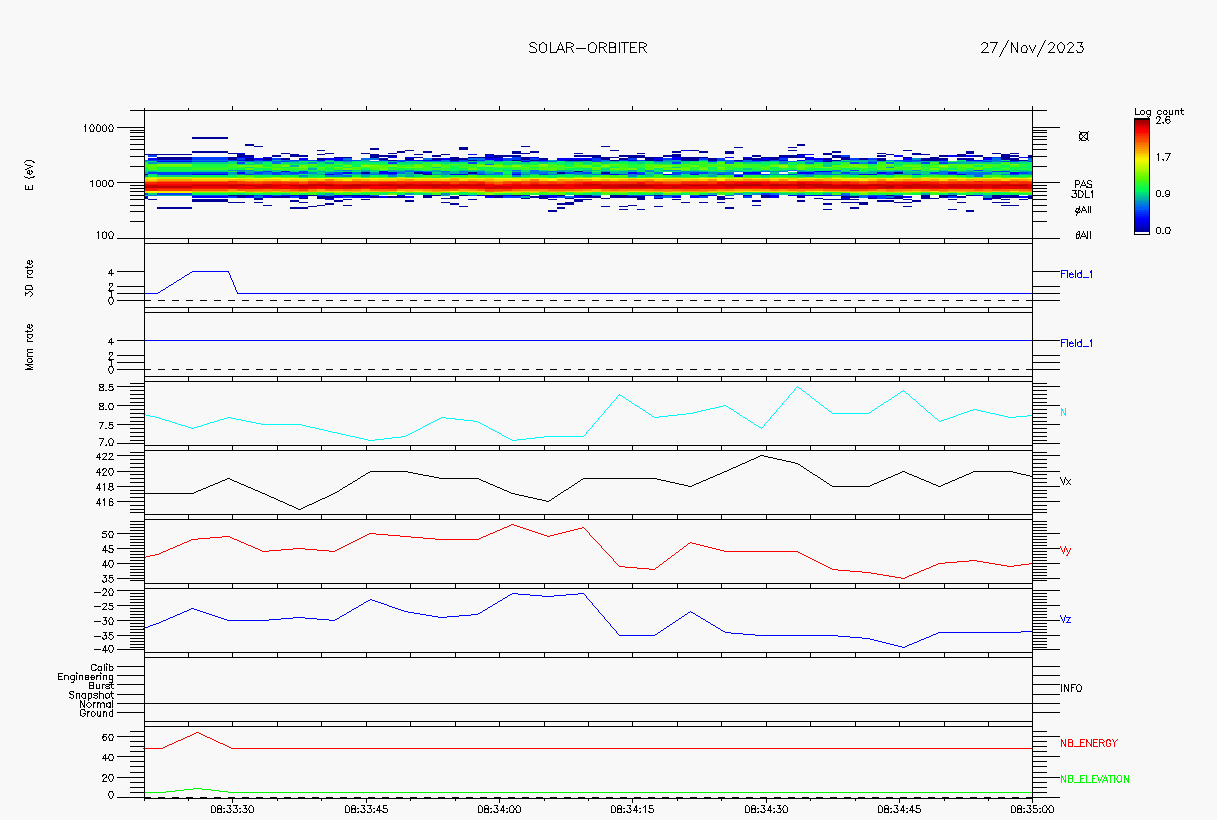Click the Vz axis tick "-20"
The width and height of the screenshot is (1217, 820).
click(105, 592)
